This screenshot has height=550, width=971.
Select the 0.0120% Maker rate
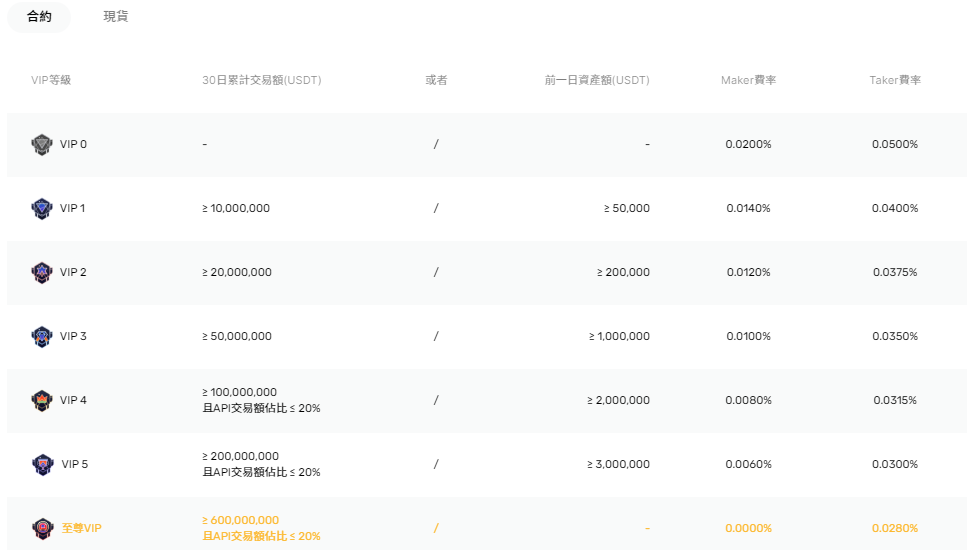tap(748, 272)
